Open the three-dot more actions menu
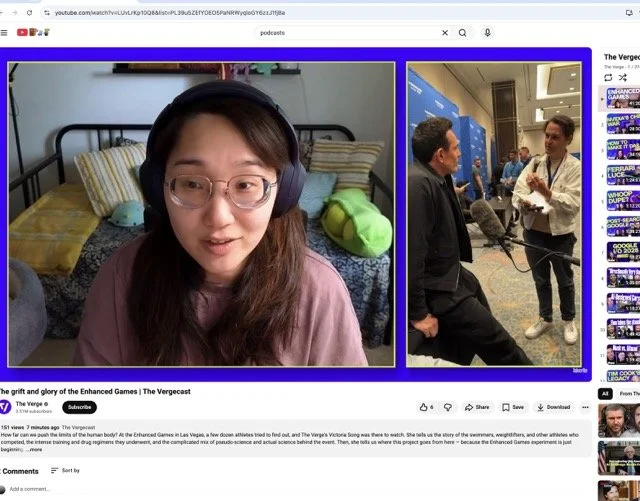640x501 pixels. point(585,407)
